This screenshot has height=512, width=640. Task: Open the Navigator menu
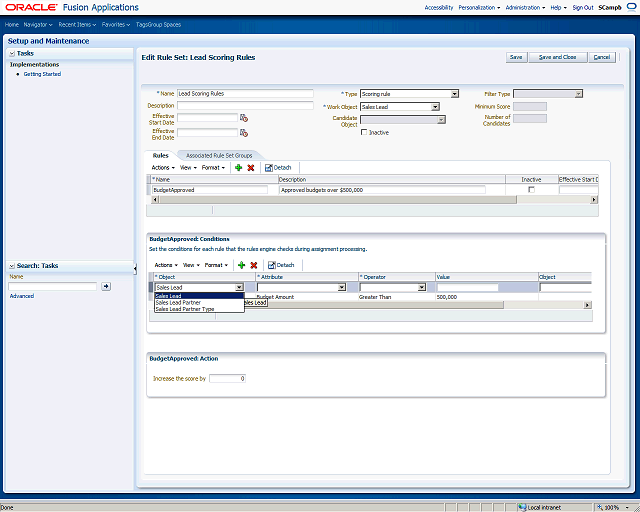[38, 24]
